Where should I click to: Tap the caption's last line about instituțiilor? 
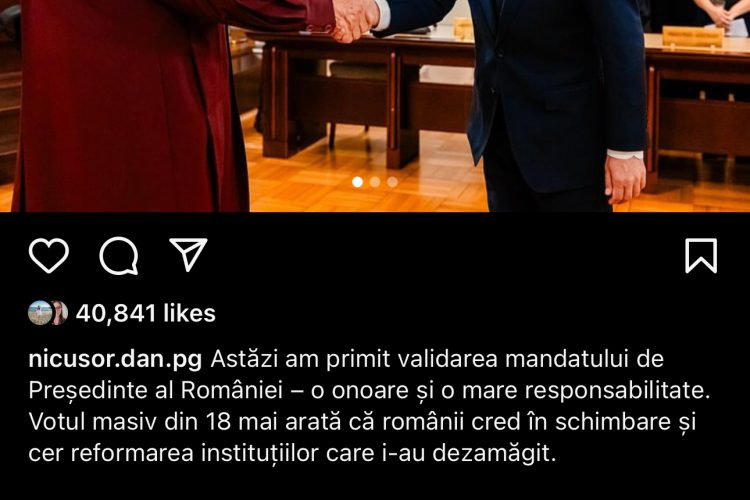[x=292, y=453]
